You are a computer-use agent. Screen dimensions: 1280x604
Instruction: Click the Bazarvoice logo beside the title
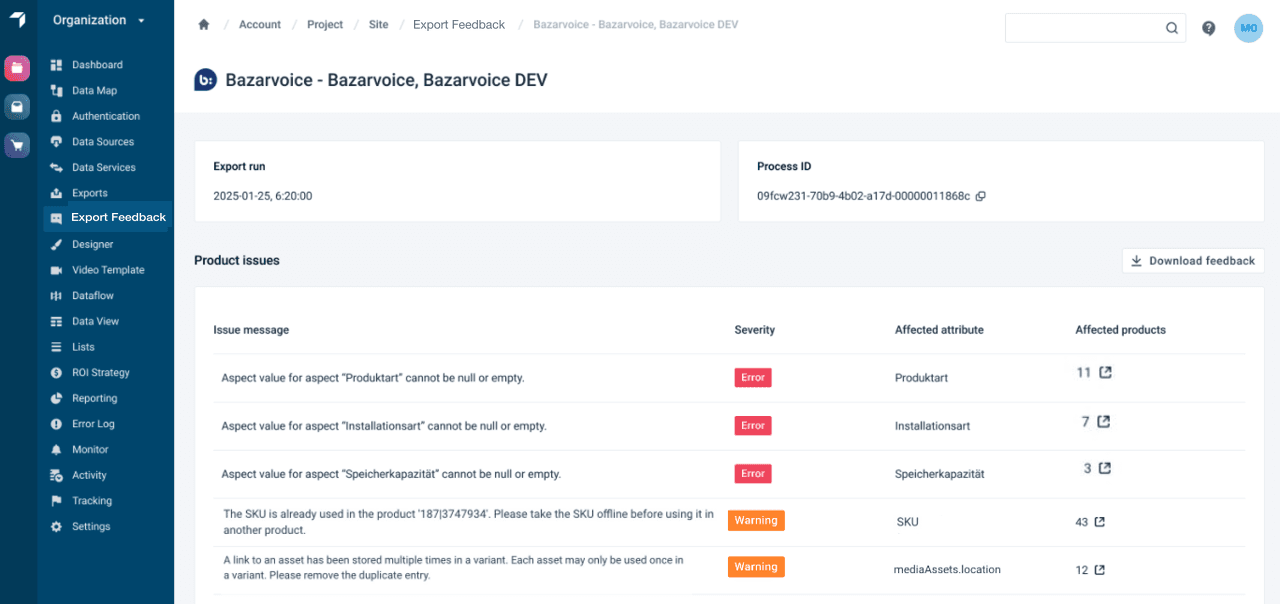coord(205,80)
